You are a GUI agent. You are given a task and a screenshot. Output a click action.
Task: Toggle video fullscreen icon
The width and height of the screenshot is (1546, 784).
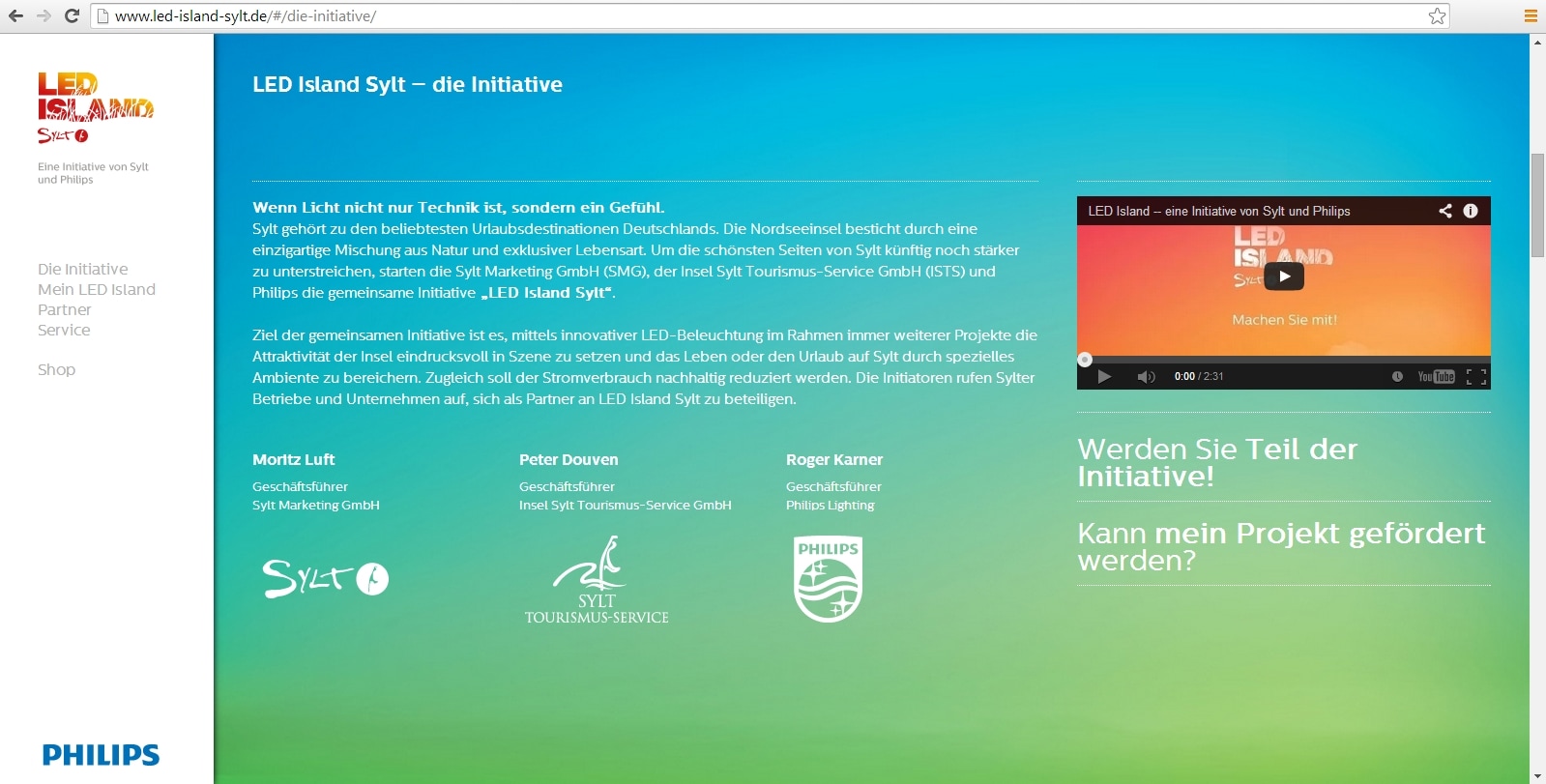point(1476,376)
